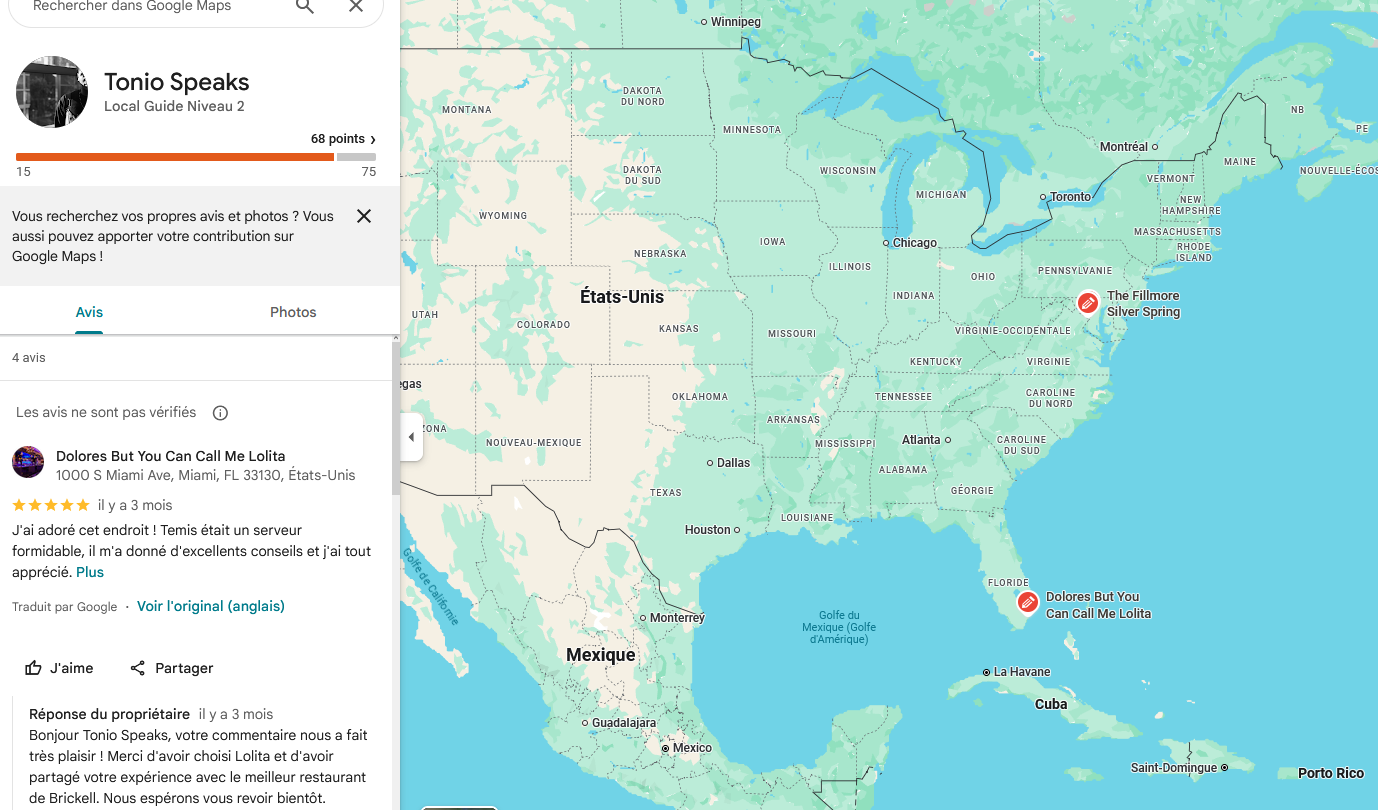Share the review with Partager button
The width and height of the screenshot is (1378, 810).
(x=172, y=668)
